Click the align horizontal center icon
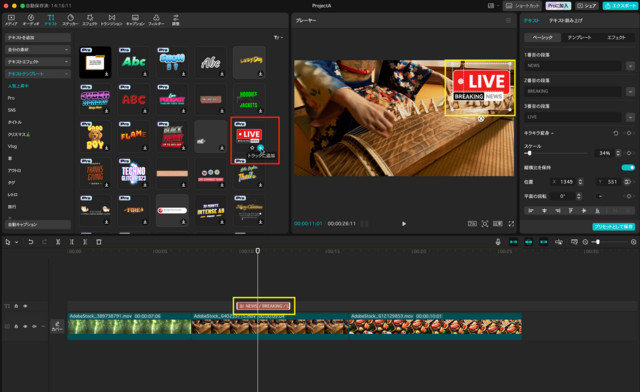The height and width of the screenshot is (392, 640). click(544, 211)
